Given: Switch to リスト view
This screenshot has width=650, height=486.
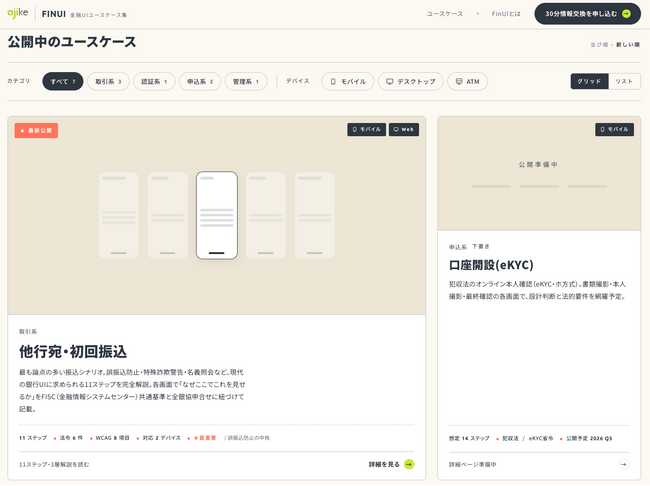Looking at the screenshot, I should click(624, 81).
